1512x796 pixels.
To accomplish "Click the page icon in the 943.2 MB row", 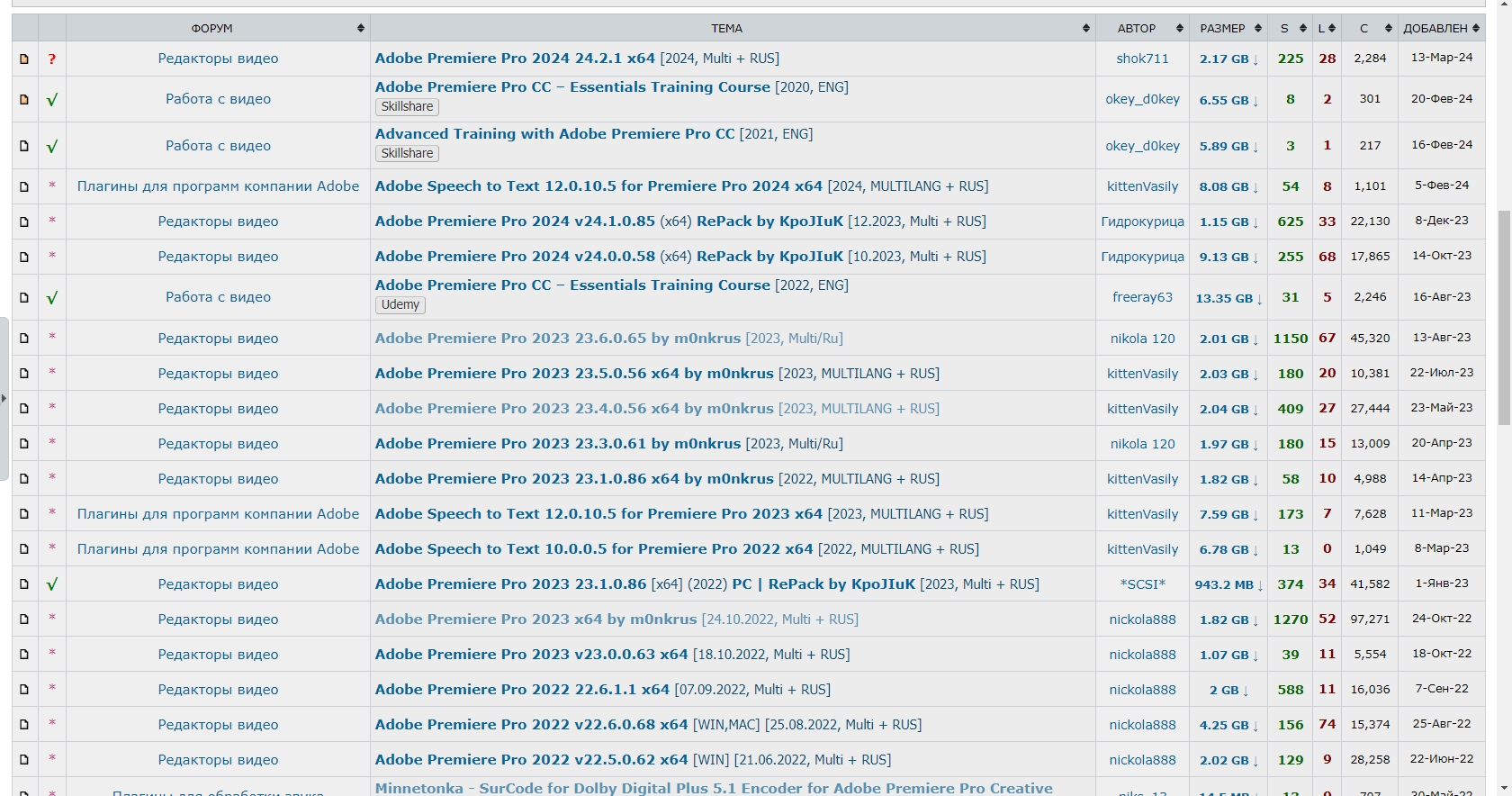I will [x=24, y=584].
